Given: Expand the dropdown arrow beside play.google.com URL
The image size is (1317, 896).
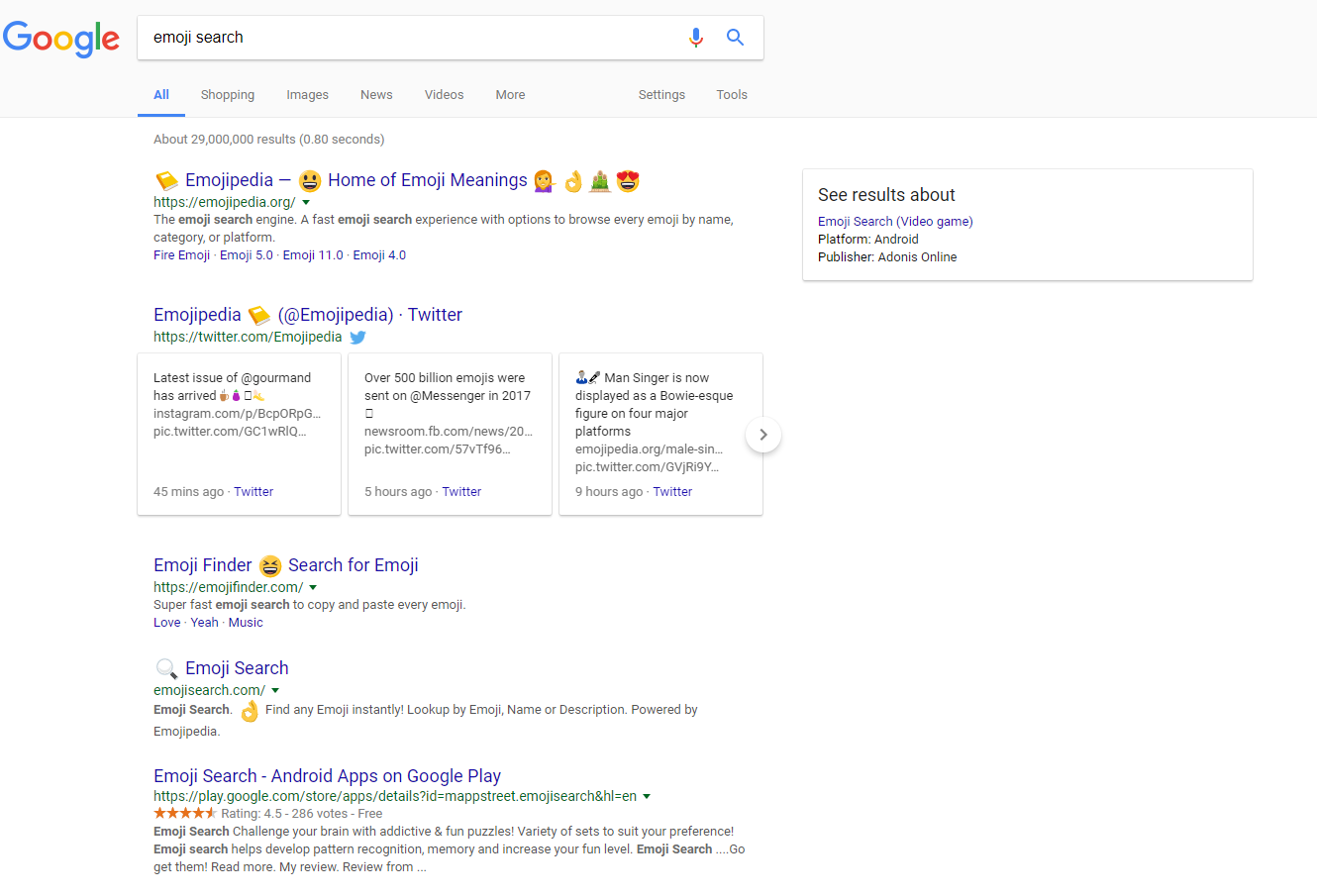Looking at the screenshot, I should tap(647, 797).
